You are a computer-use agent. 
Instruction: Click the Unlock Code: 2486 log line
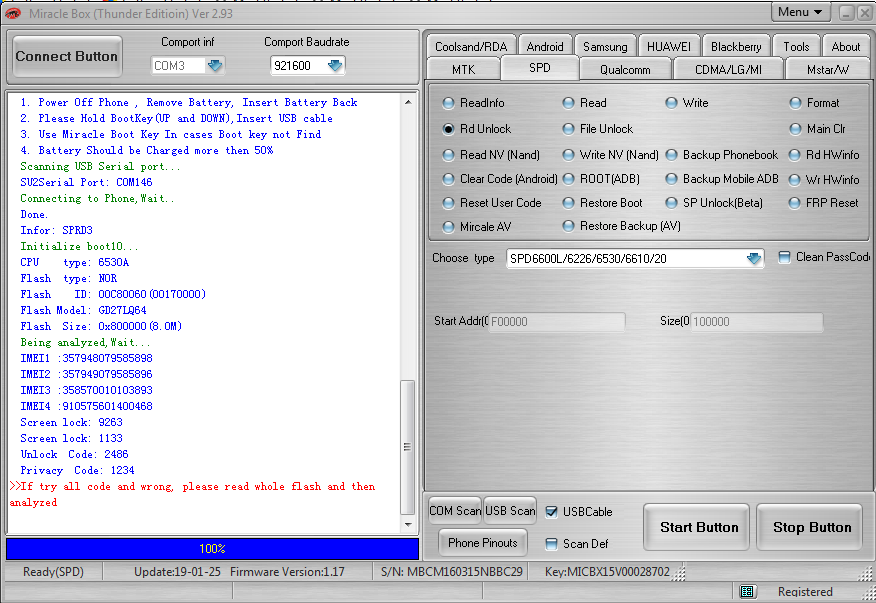[x=74, y=454]
